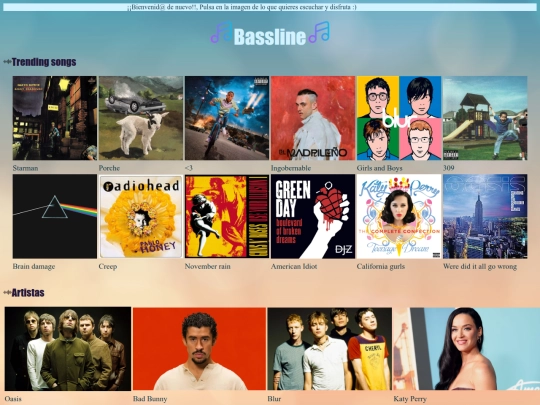Click the left music note icon beside Bassline
540x405 pixels.
(221, 32)
